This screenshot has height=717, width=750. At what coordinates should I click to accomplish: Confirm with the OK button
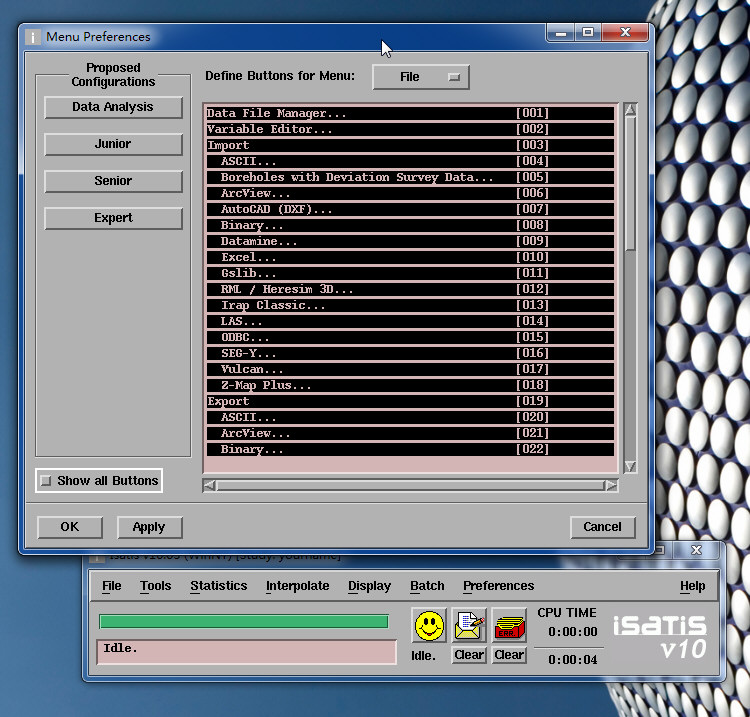(70, 527)
